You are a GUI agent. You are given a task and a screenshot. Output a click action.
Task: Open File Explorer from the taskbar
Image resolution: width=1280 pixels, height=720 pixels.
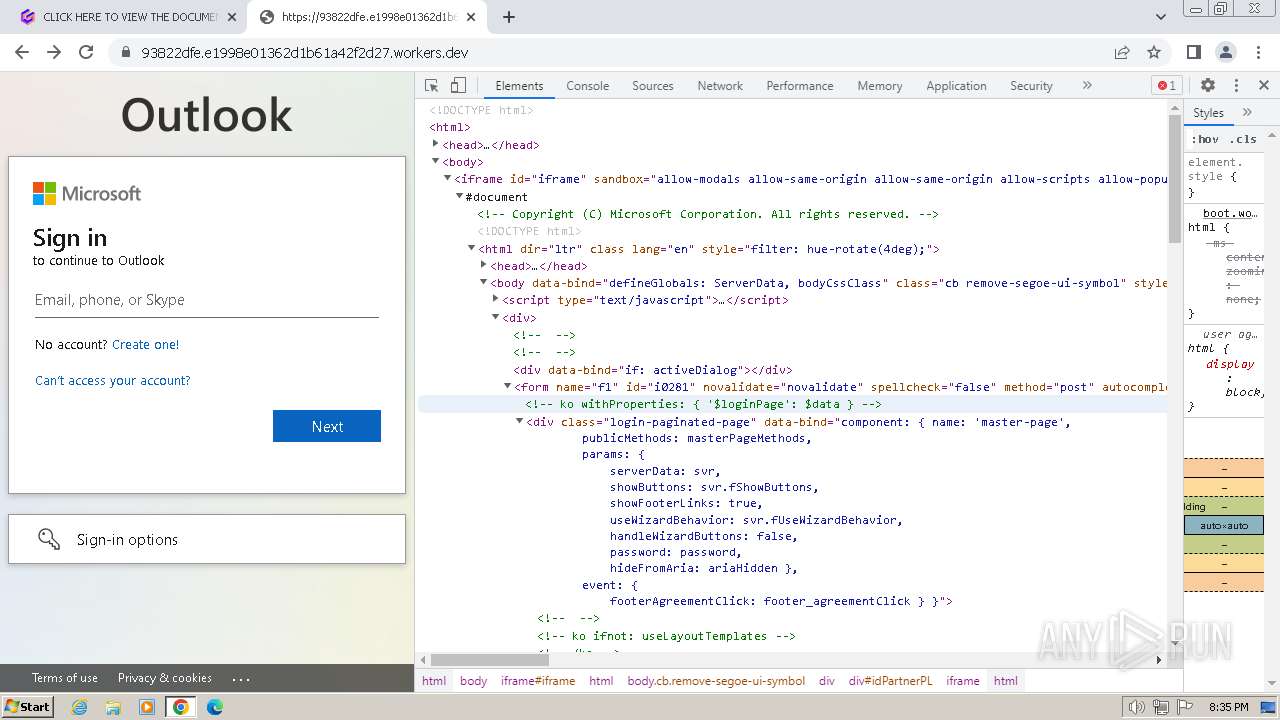113,707
